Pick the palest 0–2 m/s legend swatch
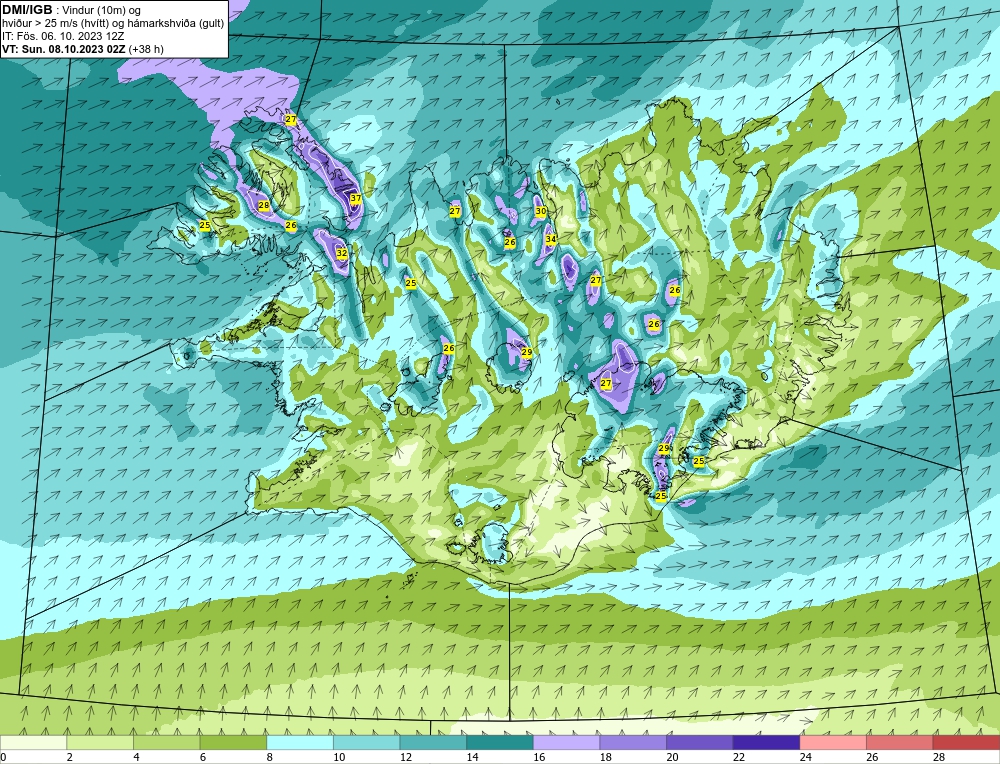 point(33,742)
